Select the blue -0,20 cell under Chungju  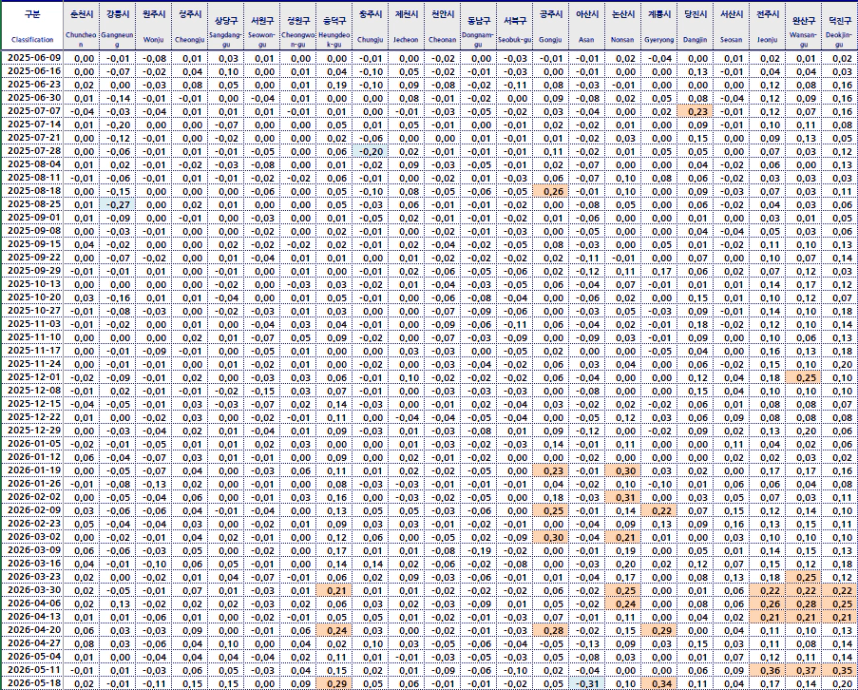[x=370, y=152]
